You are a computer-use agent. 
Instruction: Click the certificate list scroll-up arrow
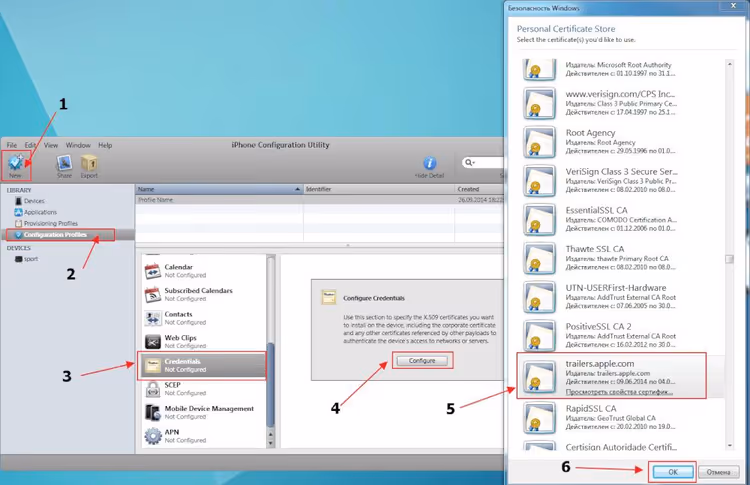(x=729, y=64)
